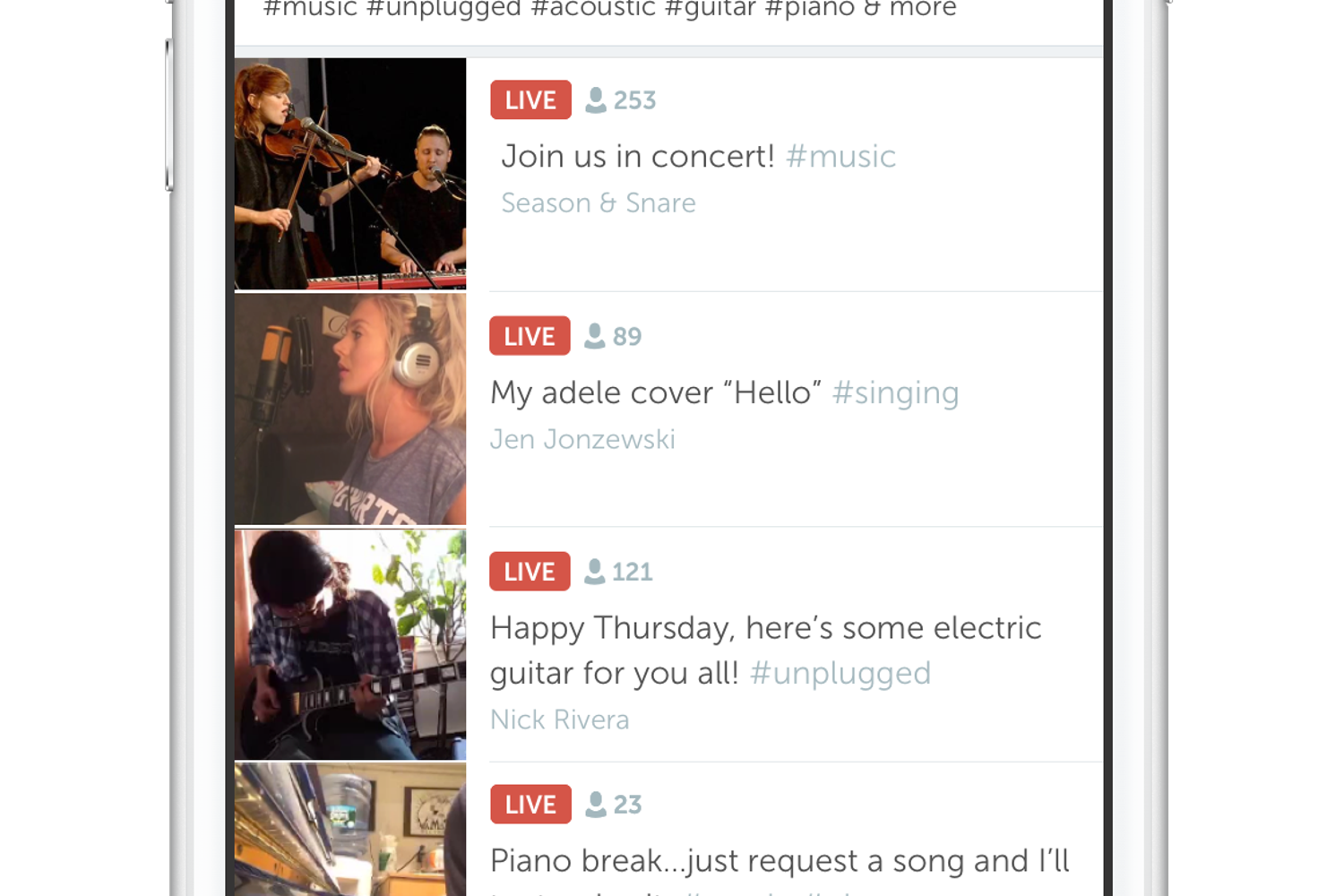Open the #unplugged hashtag
Screen dimensions: 1344x896
(840, 673)
